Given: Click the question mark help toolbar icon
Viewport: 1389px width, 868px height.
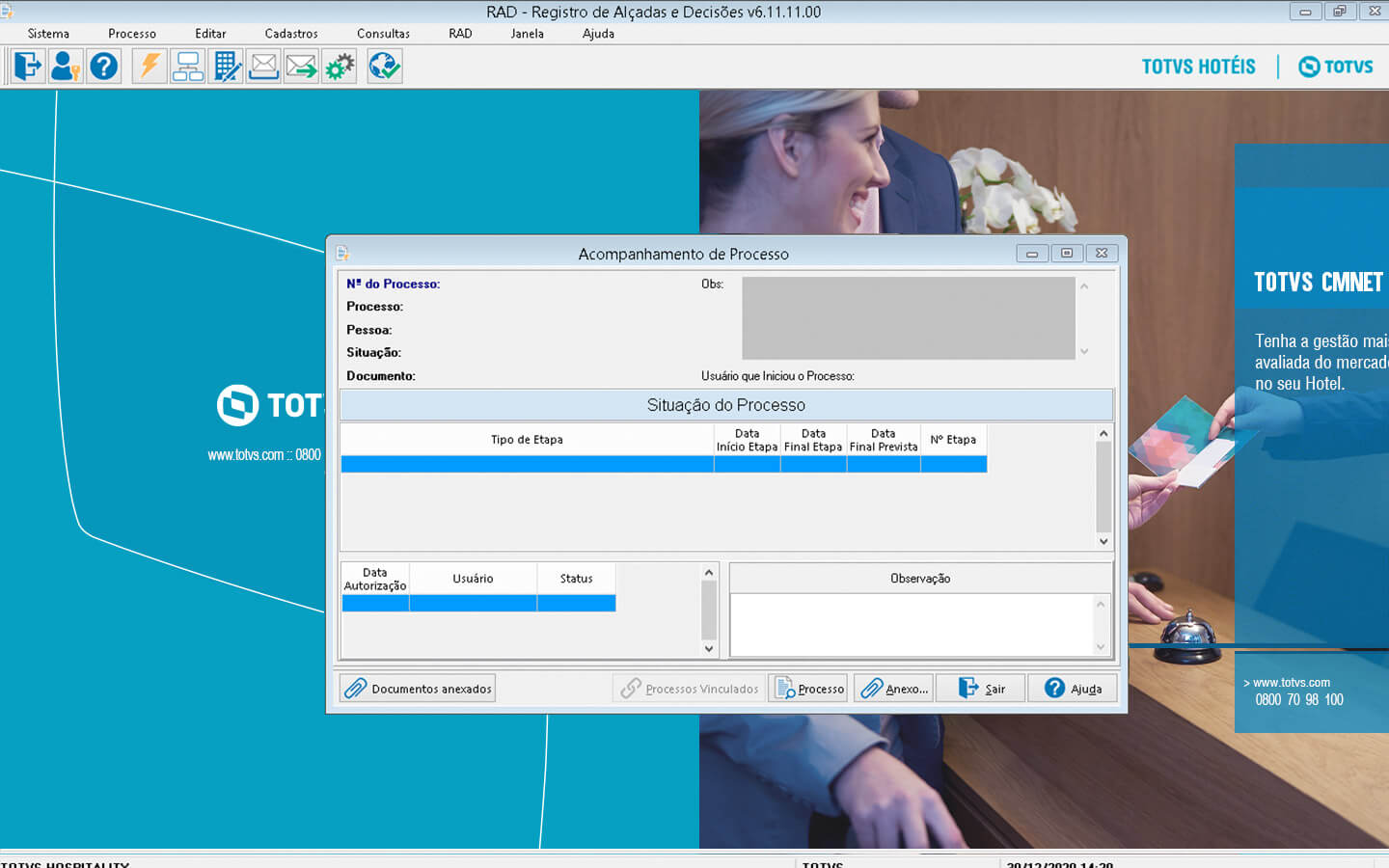Looking at the screenshot, I should 103,67.
